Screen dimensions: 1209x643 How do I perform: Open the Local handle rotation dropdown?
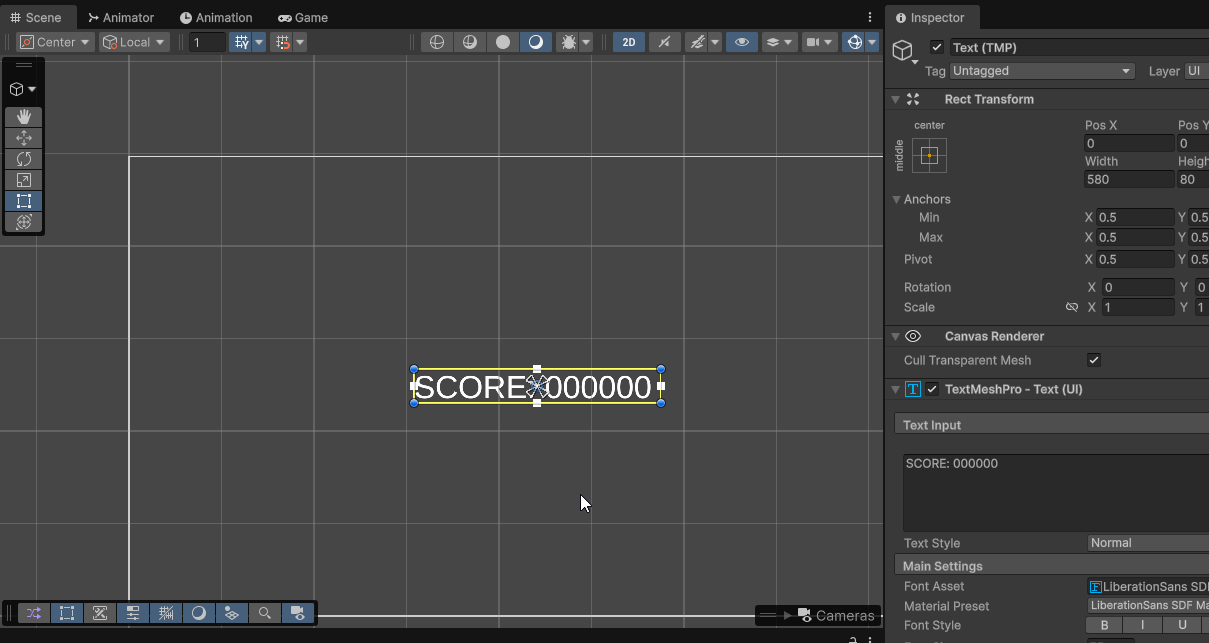134,42
